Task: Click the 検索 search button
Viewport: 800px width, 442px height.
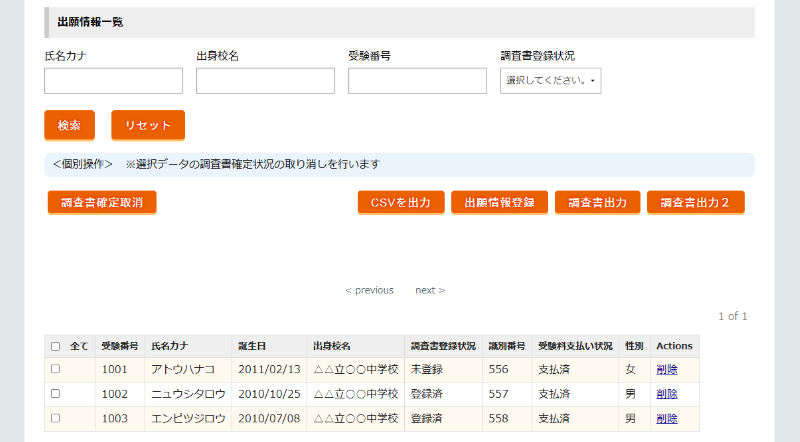Action: (69, 125)
